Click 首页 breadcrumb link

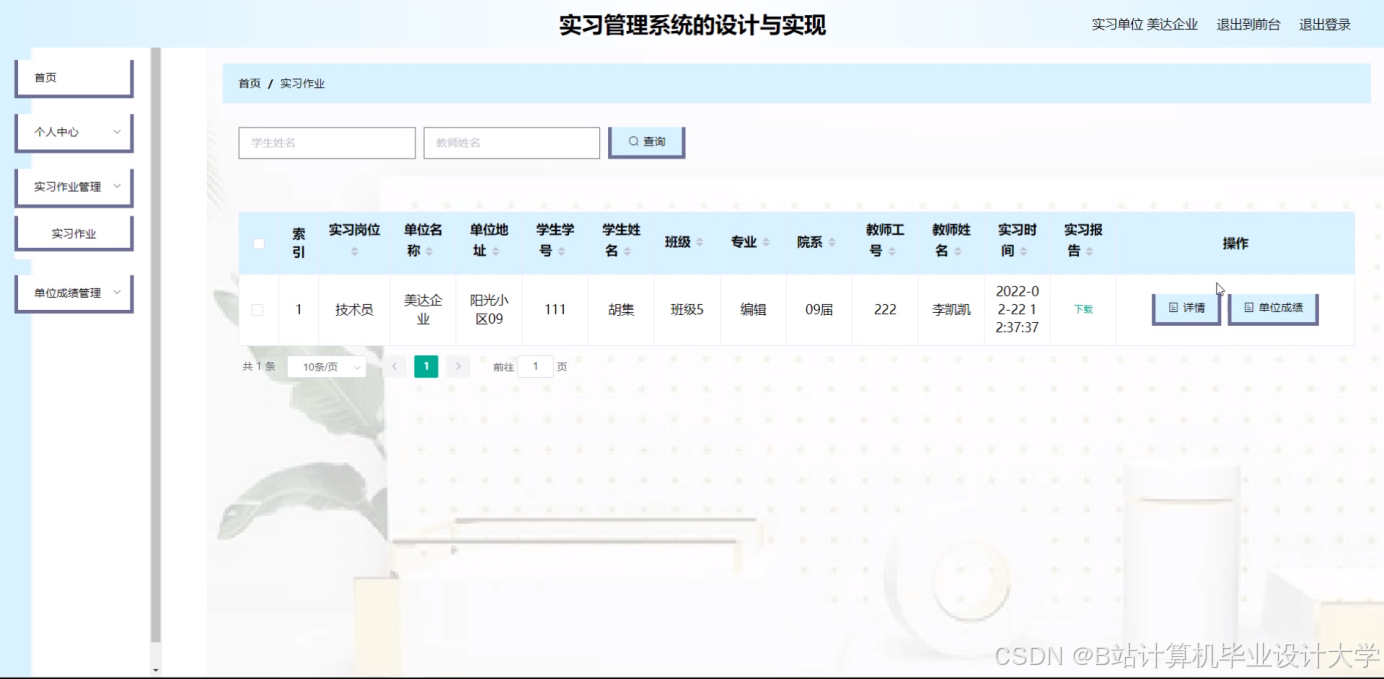[249, 84]
